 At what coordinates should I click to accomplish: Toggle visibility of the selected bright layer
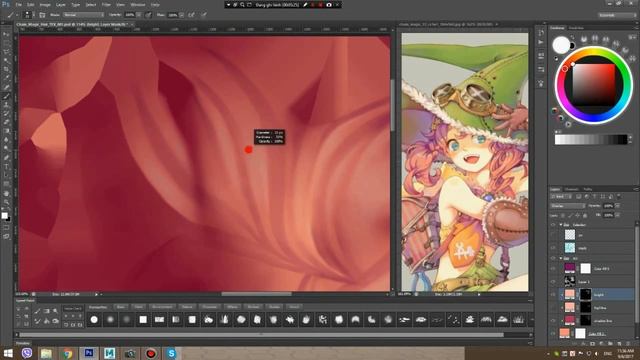click(553, 294)
